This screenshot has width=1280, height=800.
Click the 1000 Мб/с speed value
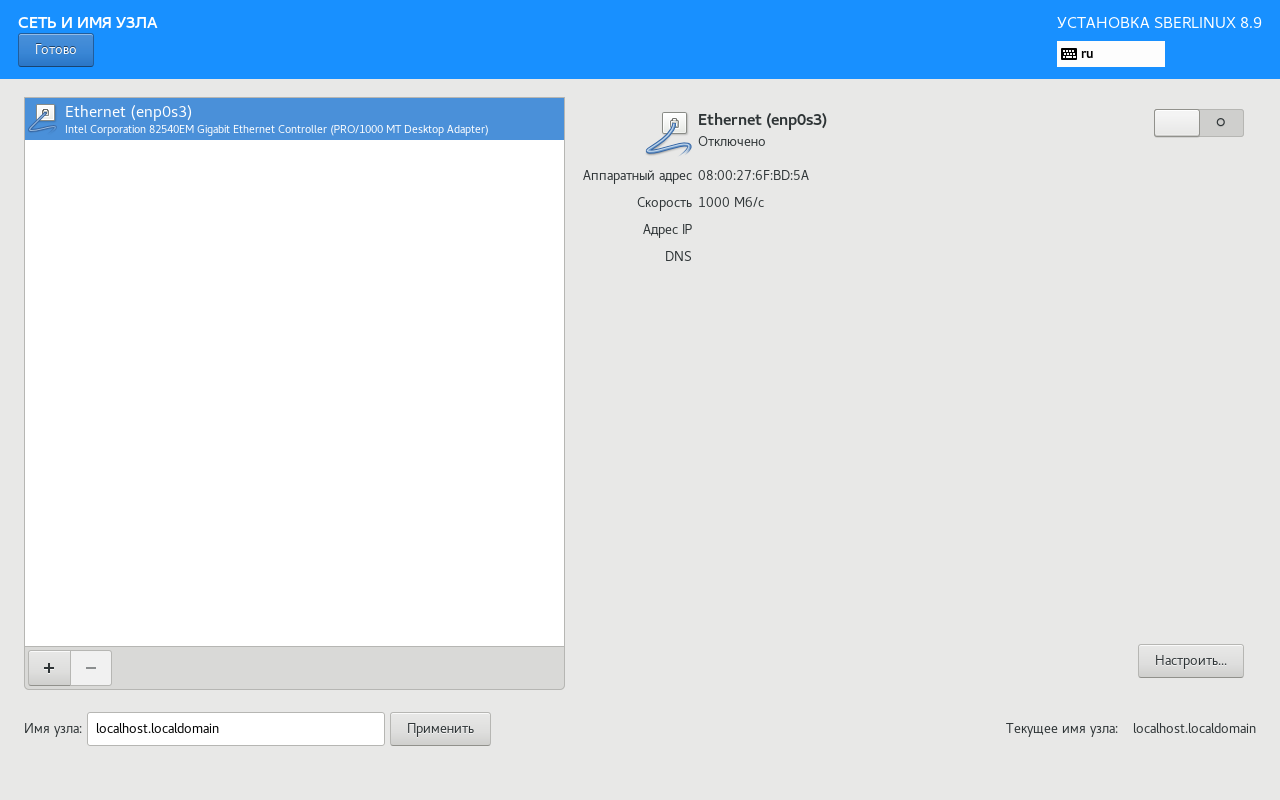tap(731, 203)
